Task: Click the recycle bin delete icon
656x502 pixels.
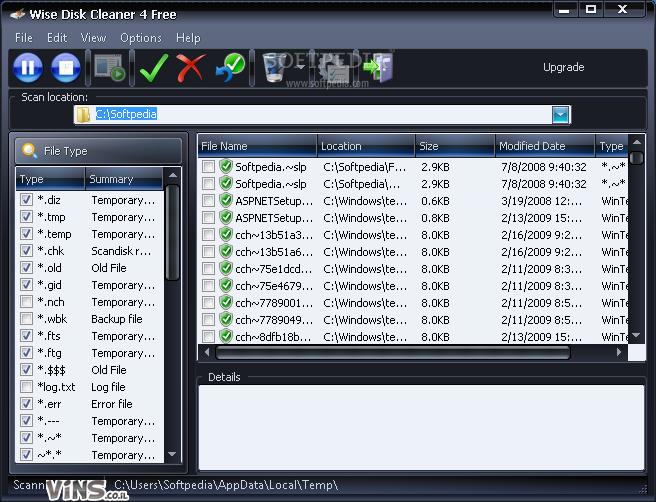Action: pyautogui.click(x=275, y=67)
